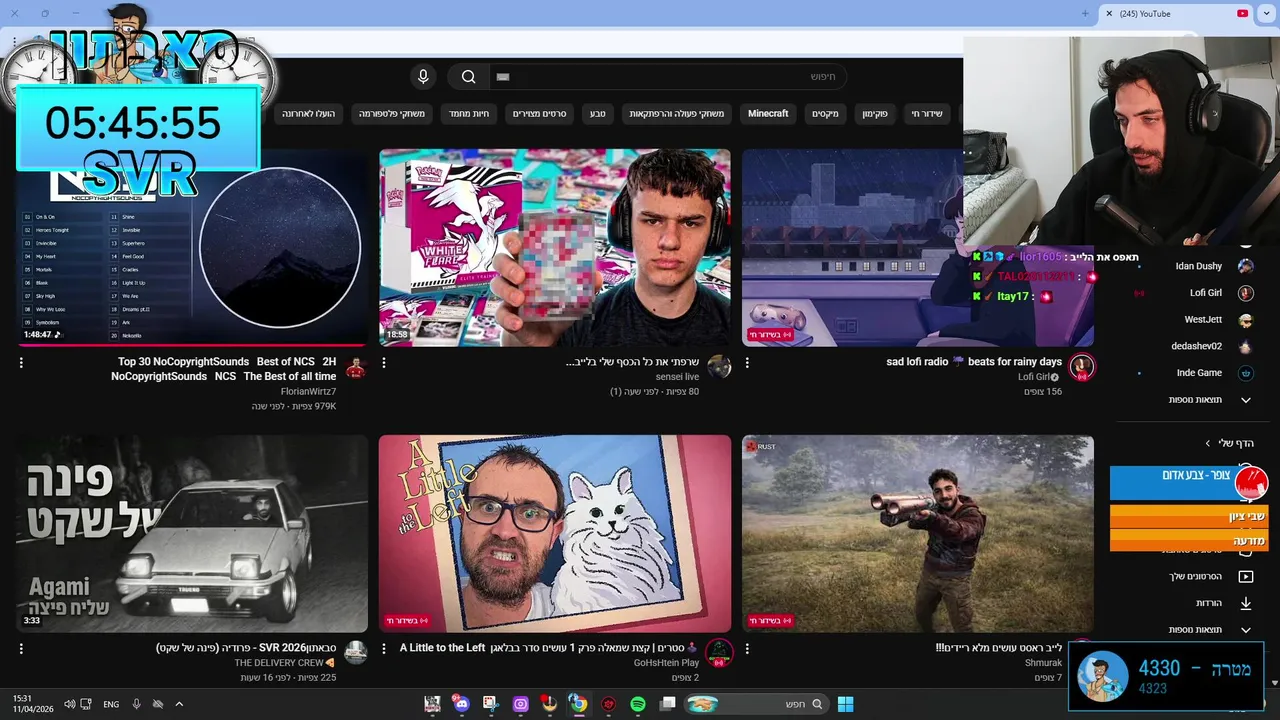Viewport: 1280px width, 720px height.
Task: Click the Windows taskbar search box
Action: click(x=757, y=704)
